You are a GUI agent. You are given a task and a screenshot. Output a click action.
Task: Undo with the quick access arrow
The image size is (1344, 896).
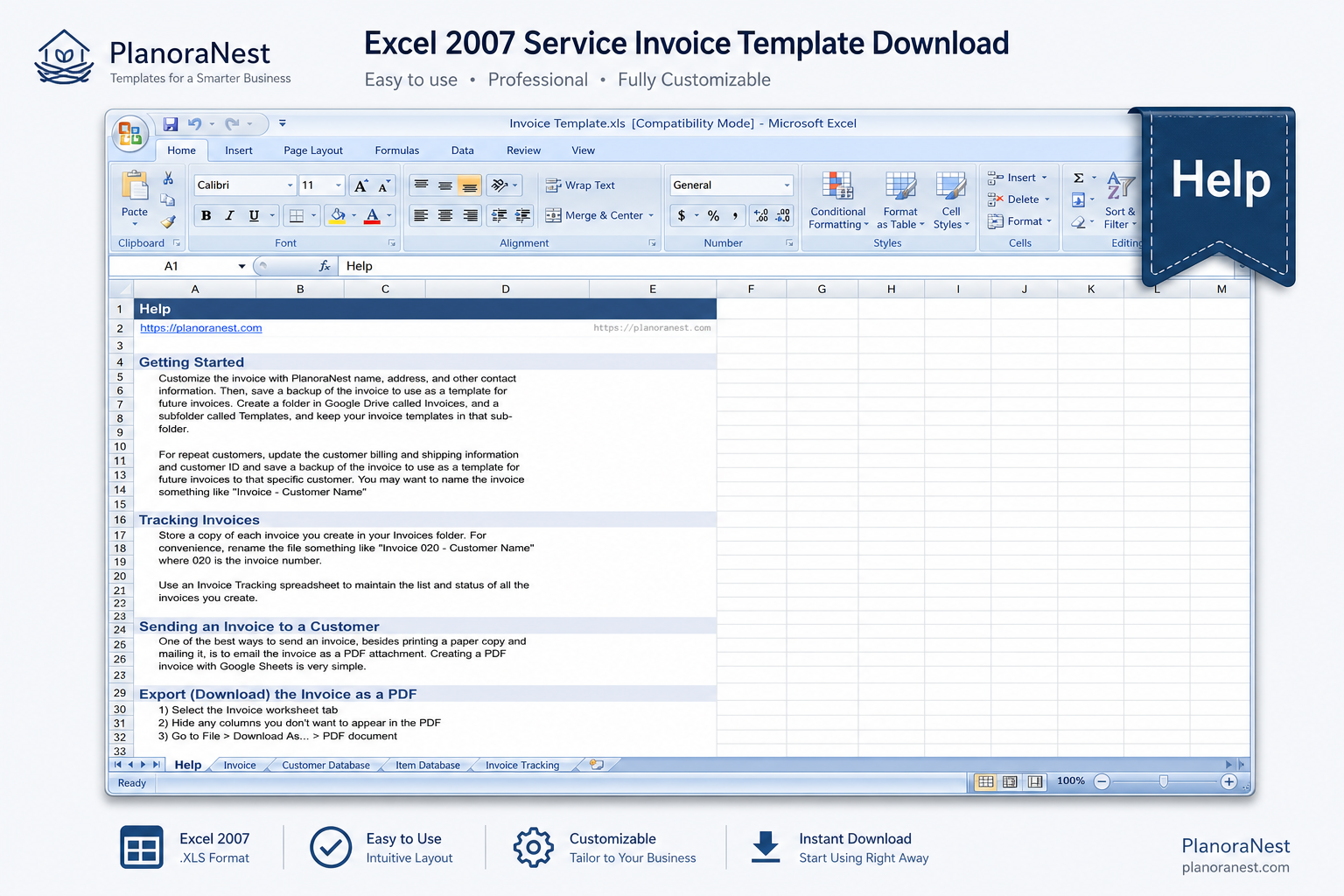coord(194,124)
